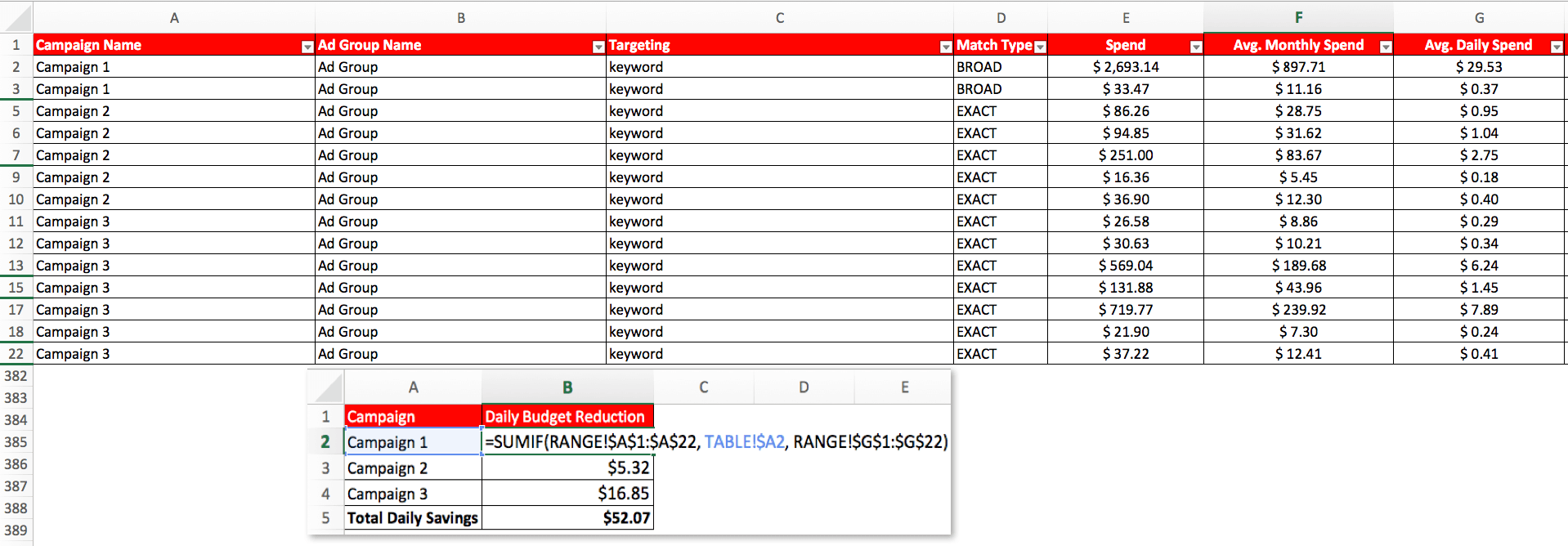Select the monthly spend cell $ 83.67

click(1298, 155)
